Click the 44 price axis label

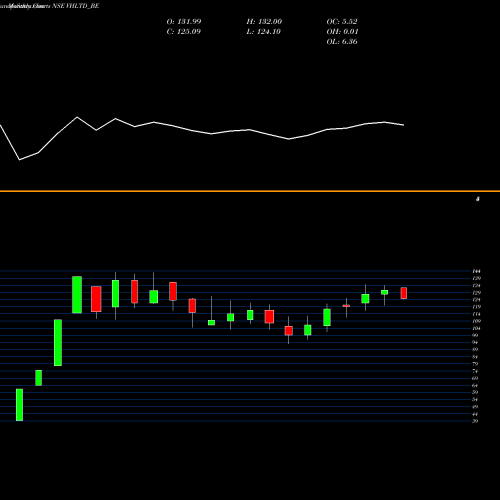click(x=475, y=414)
